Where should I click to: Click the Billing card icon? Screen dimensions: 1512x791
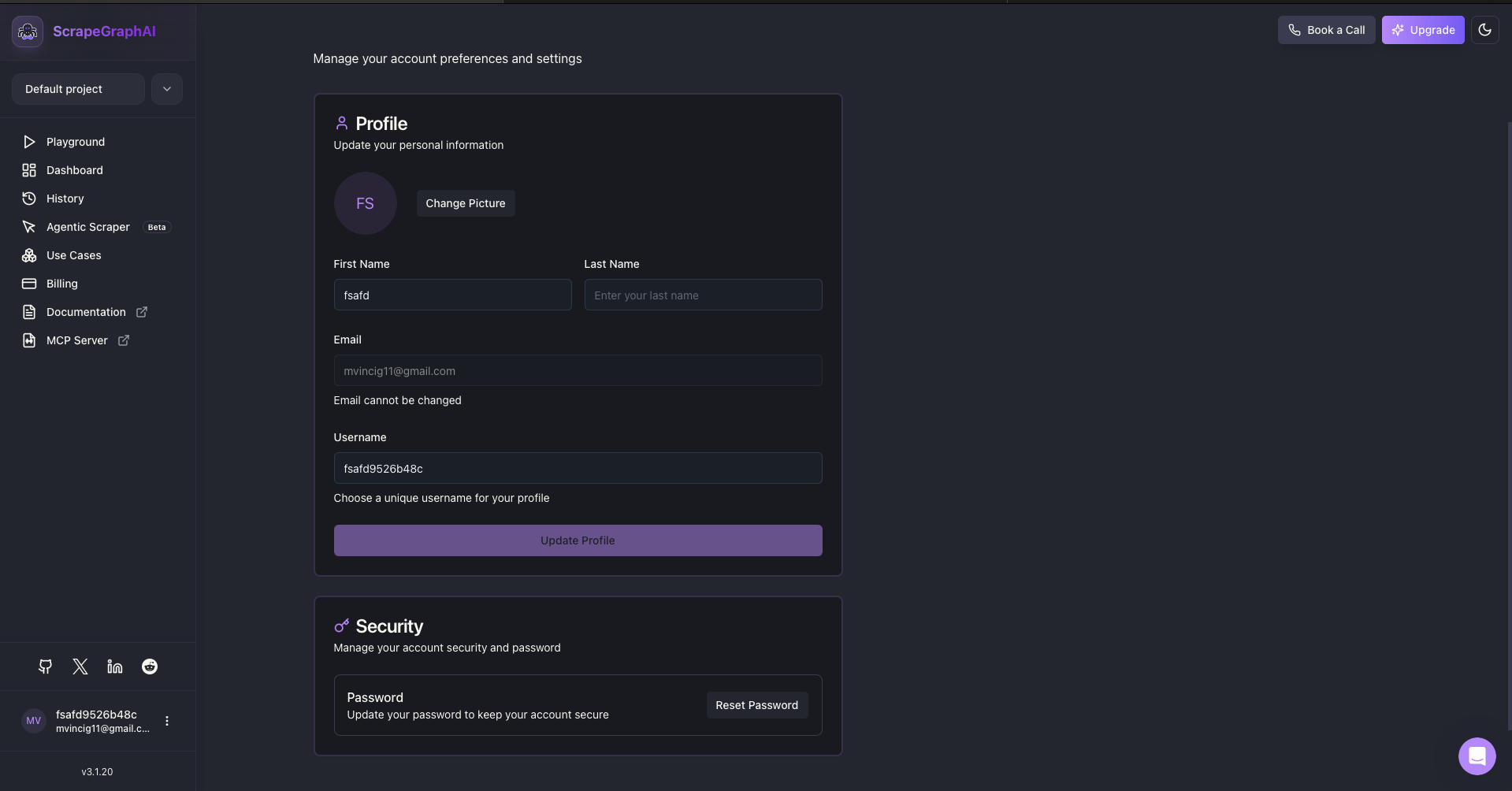28,284
